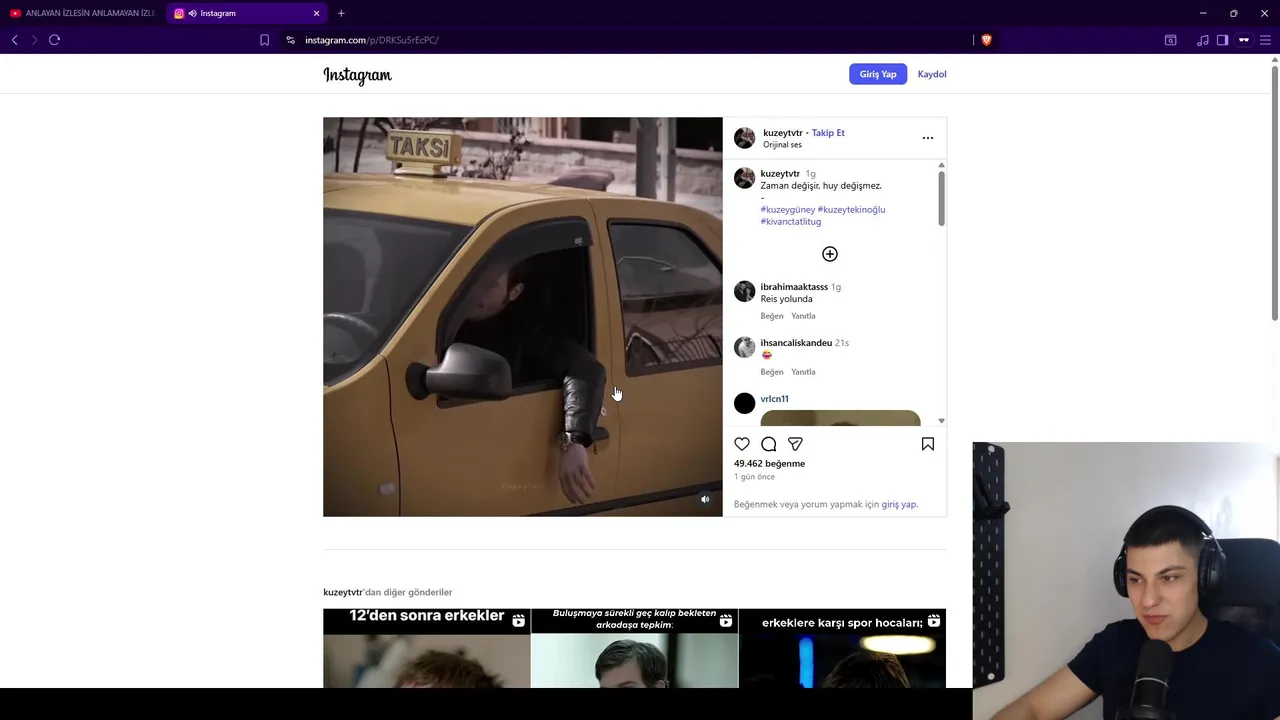1280x720 pixels.
Task: Open the music note toolbar icon
Action: 1202,40
